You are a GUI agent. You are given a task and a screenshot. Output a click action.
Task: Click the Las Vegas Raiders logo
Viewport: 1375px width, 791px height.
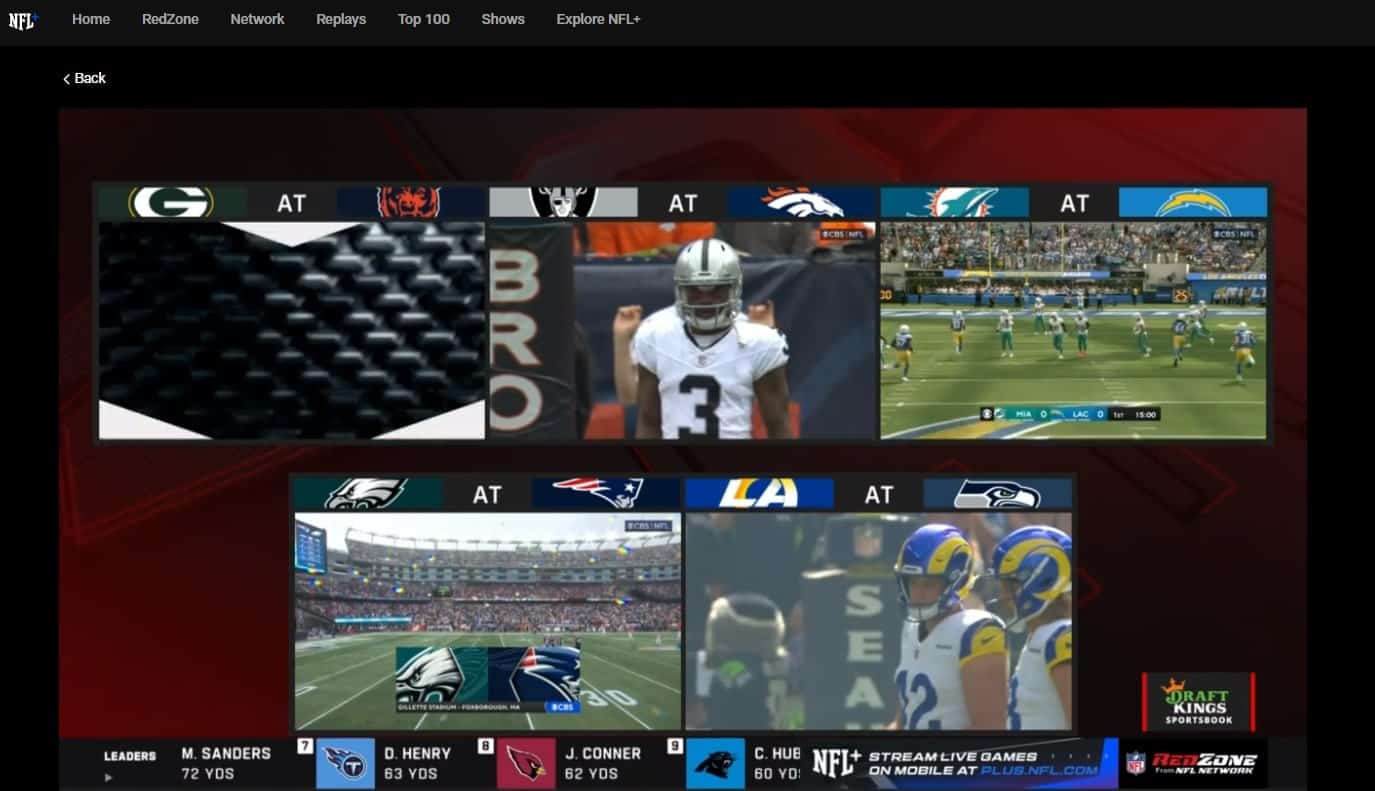point(563,202)
